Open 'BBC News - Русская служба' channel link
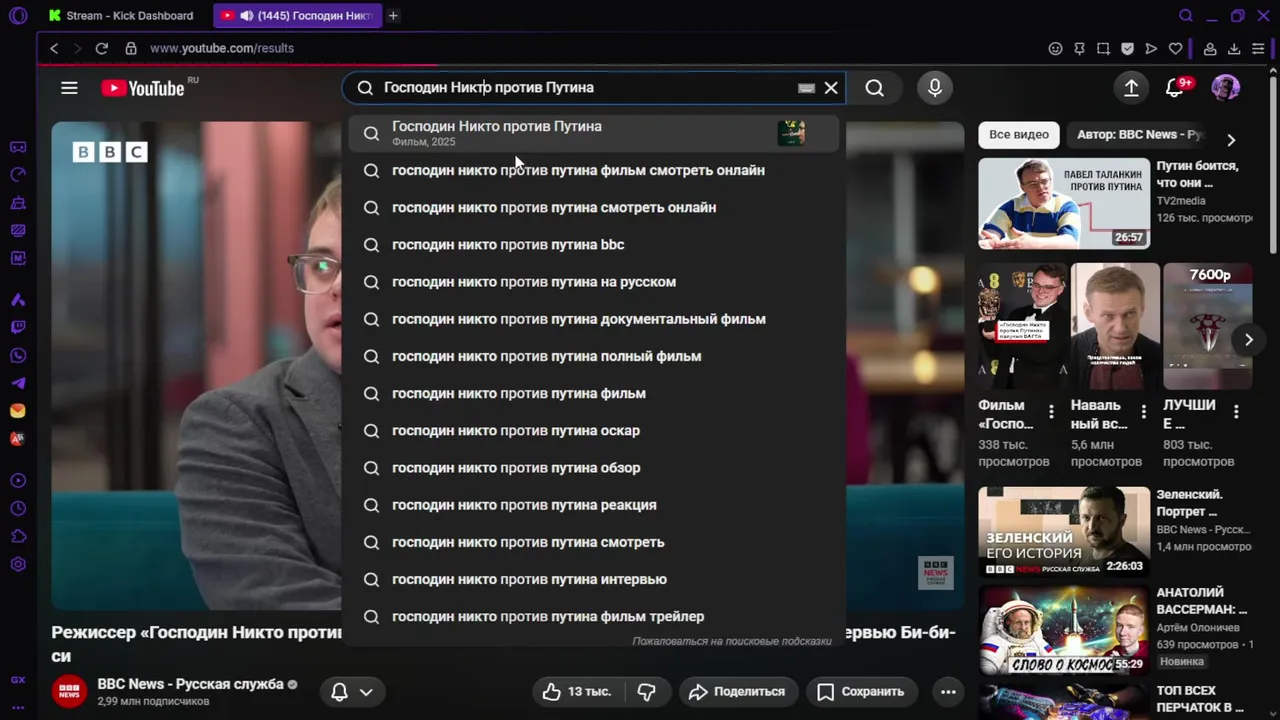1280x720 pixels. pos(190,684)
